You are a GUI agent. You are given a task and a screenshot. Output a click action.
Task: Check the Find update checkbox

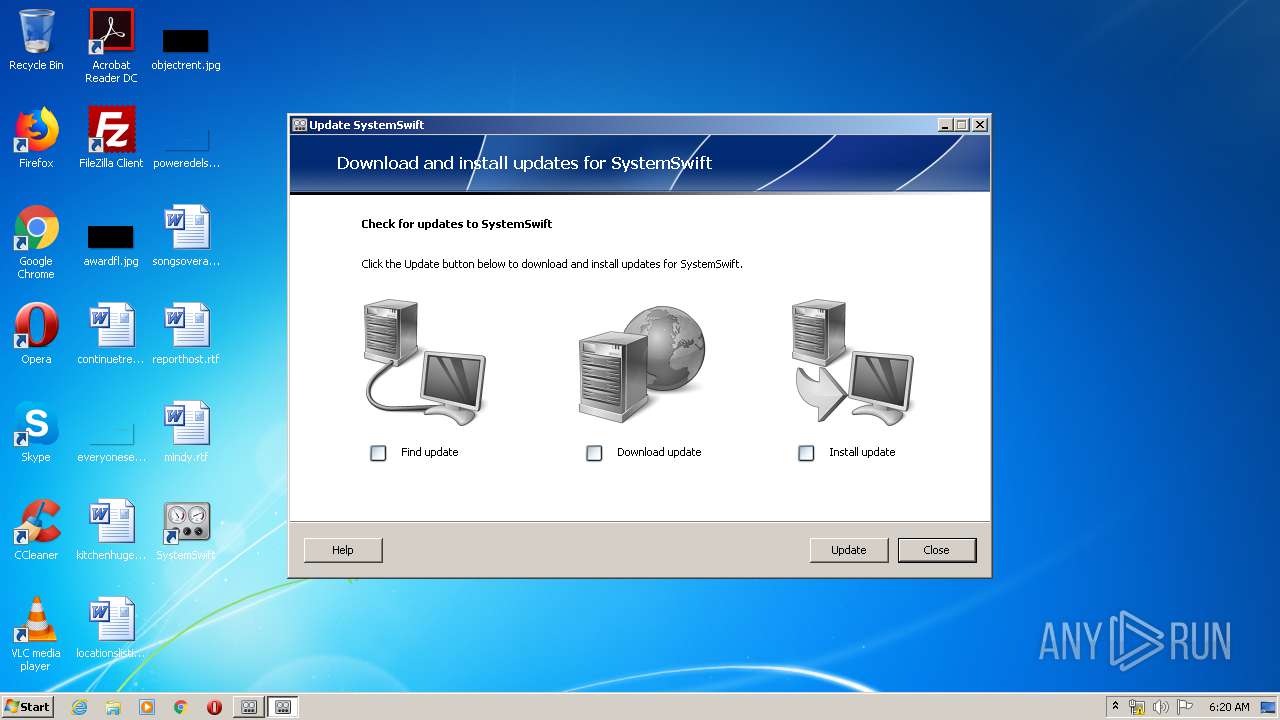point(378,453)
